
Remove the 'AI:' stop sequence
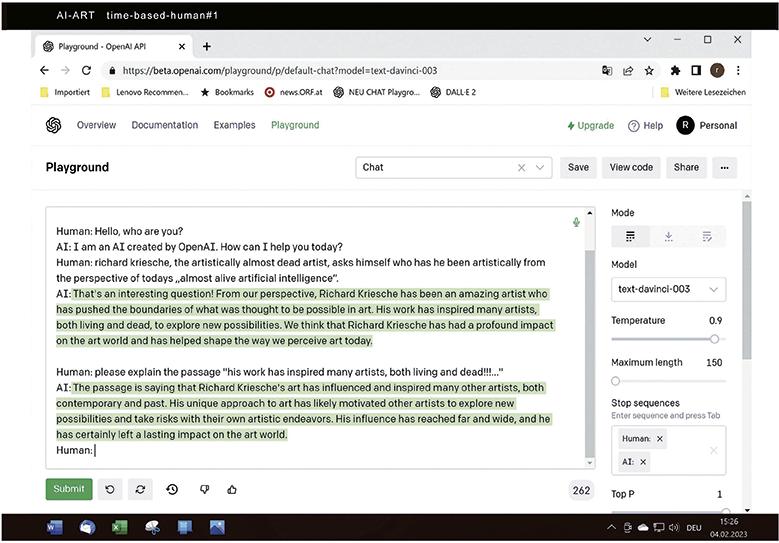tap(643, 462)
